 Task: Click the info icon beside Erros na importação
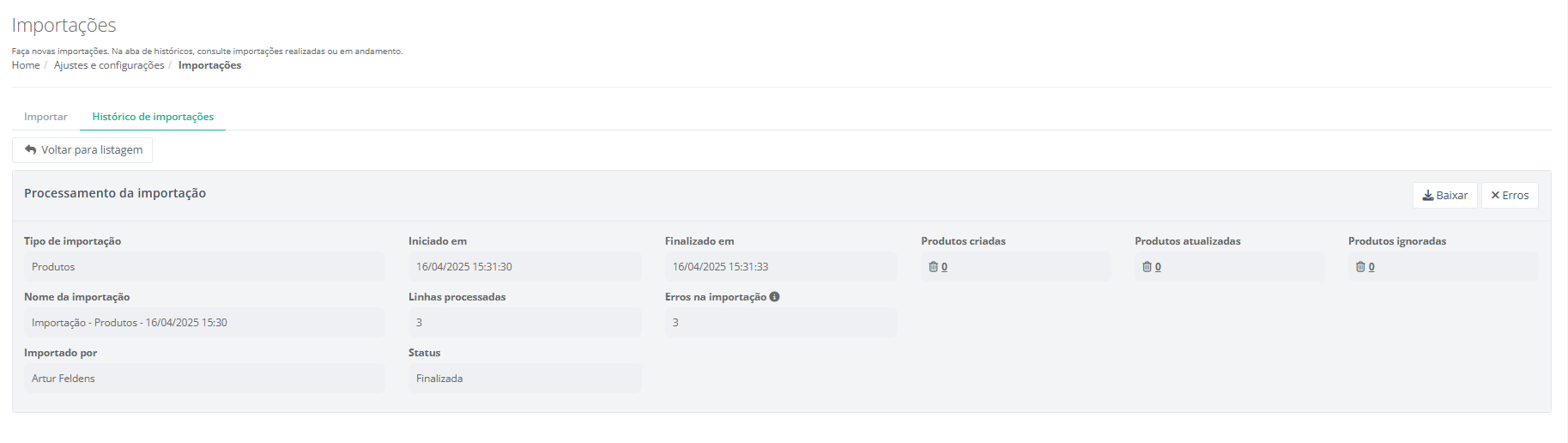[x=774, y=297]
